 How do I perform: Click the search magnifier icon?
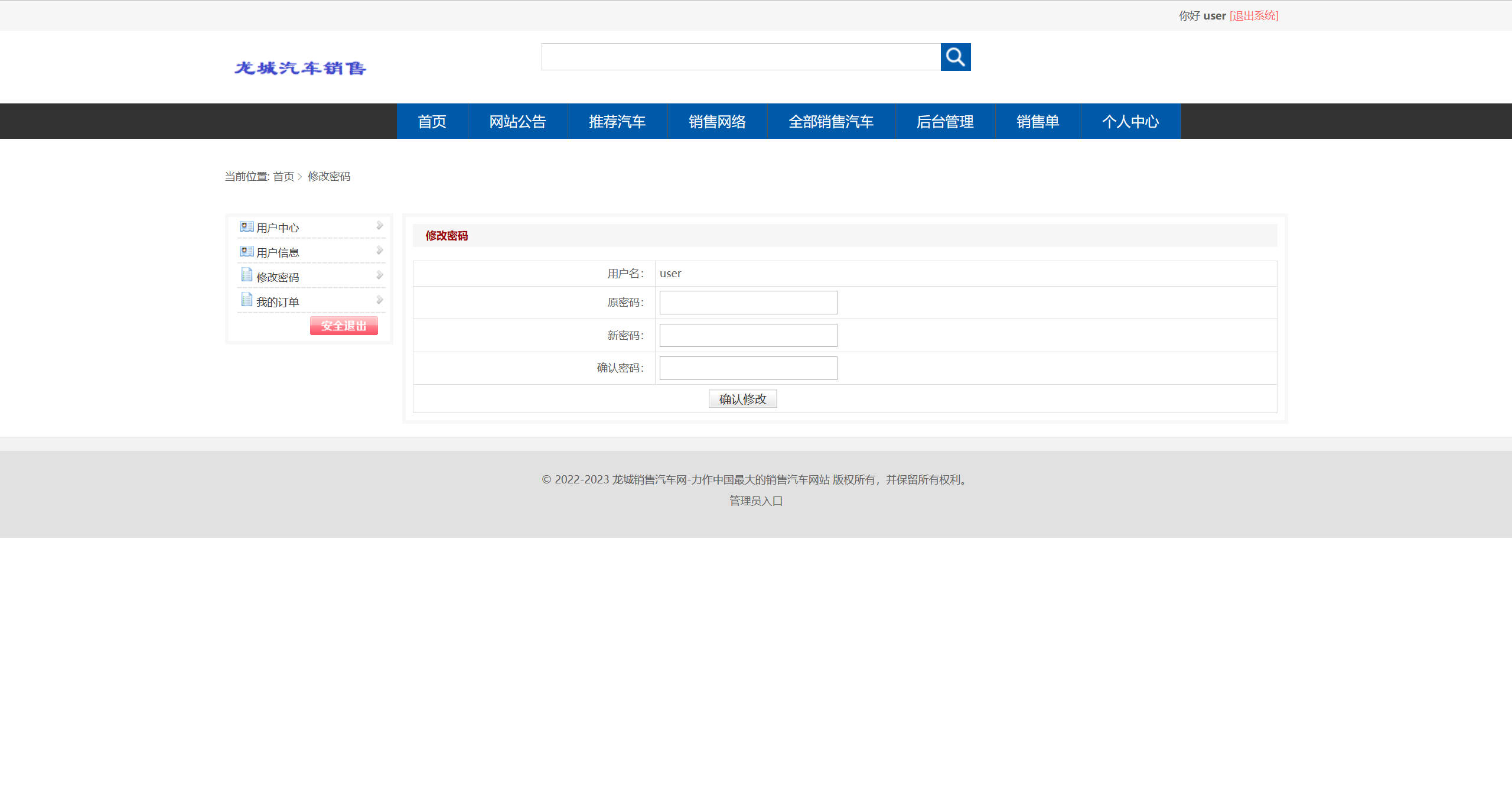click(955, 57)
